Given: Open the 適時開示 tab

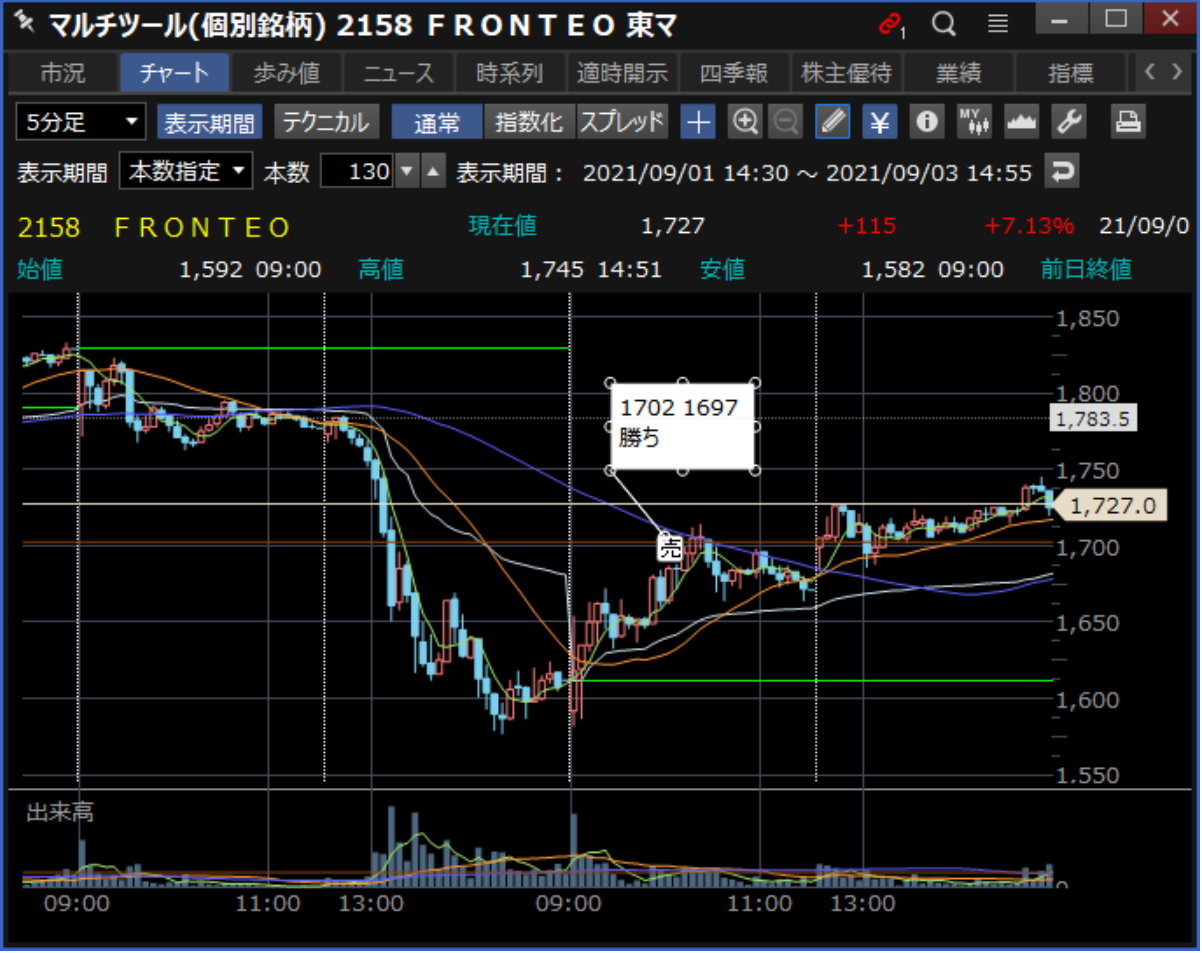Looking at the screenshot, I should [622, 73].
